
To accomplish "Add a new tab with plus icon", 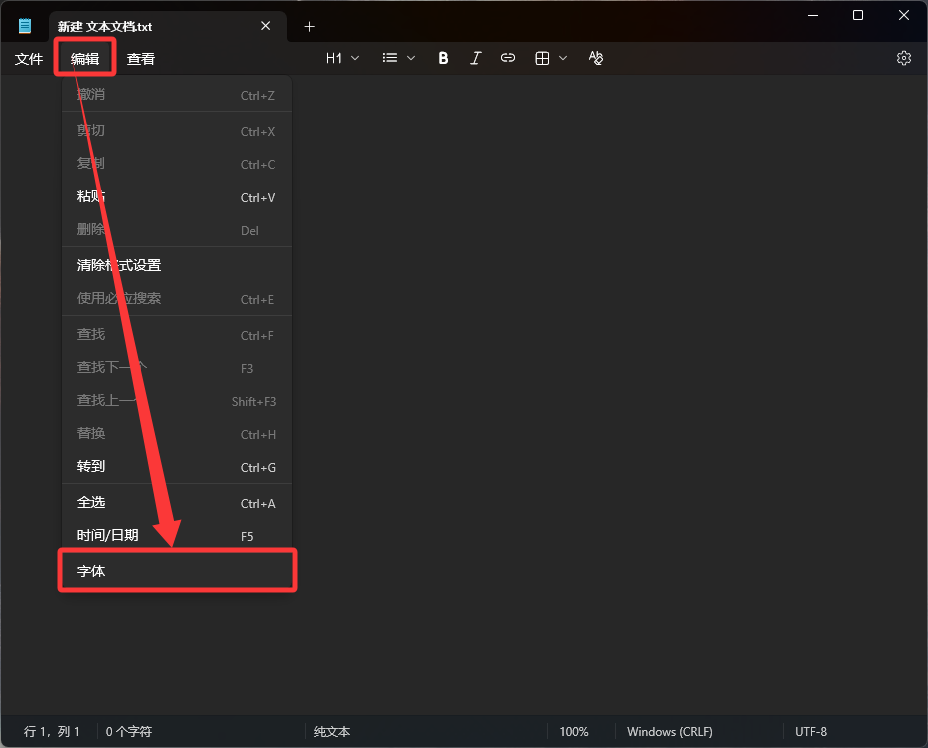I will [x=310, y=26].
